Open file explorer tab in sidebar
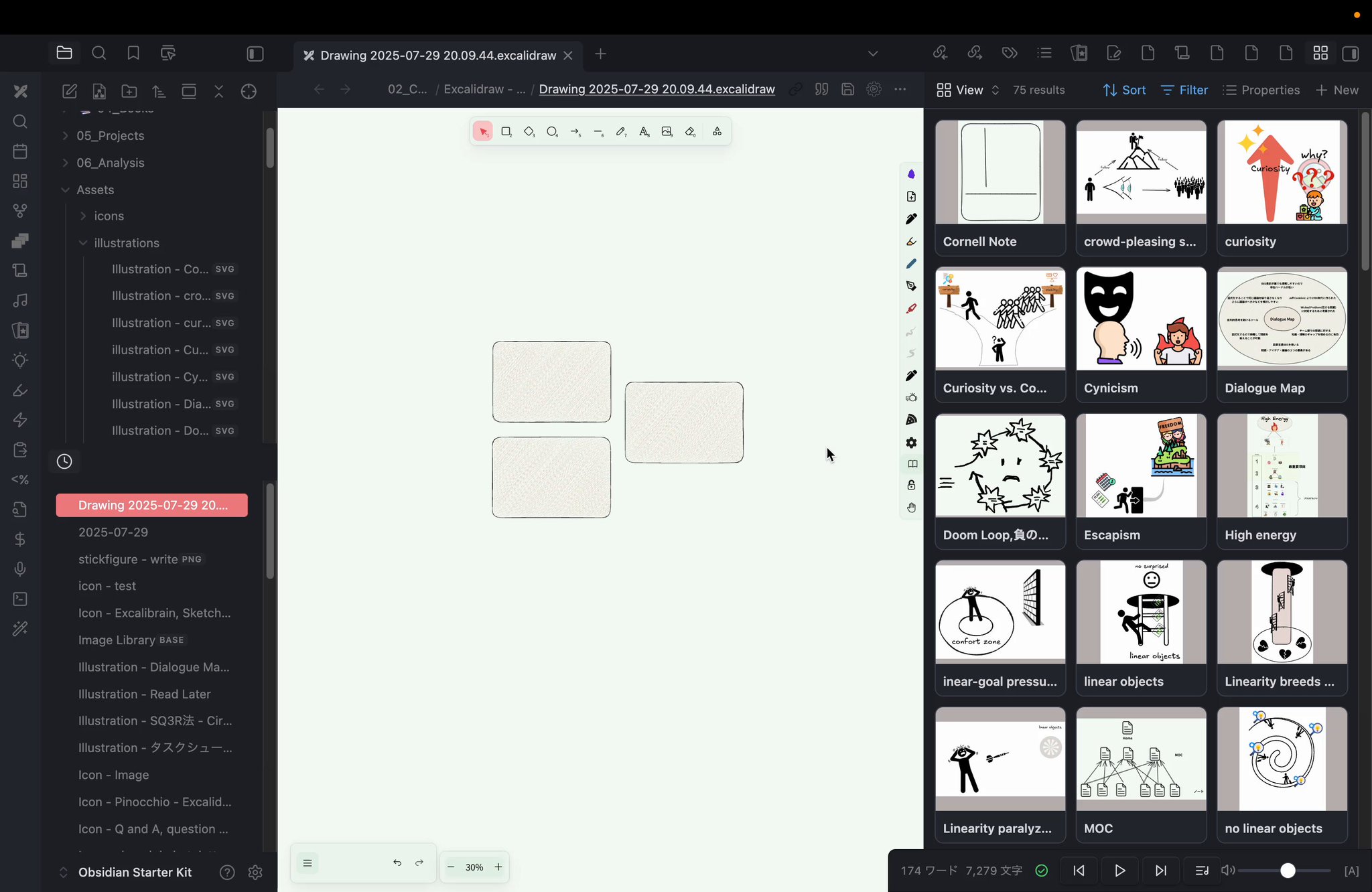Viewport: 1372px width, 892px height. 64,53
